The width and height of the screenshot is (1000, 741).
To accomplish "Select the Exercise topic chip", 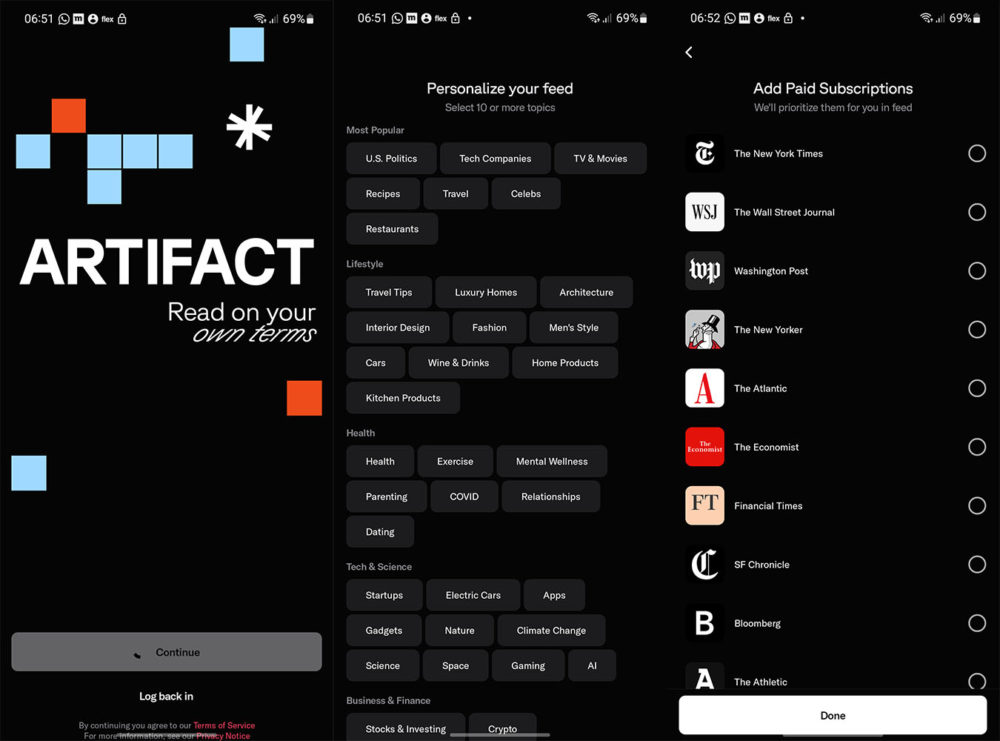I will coord(455,462).
